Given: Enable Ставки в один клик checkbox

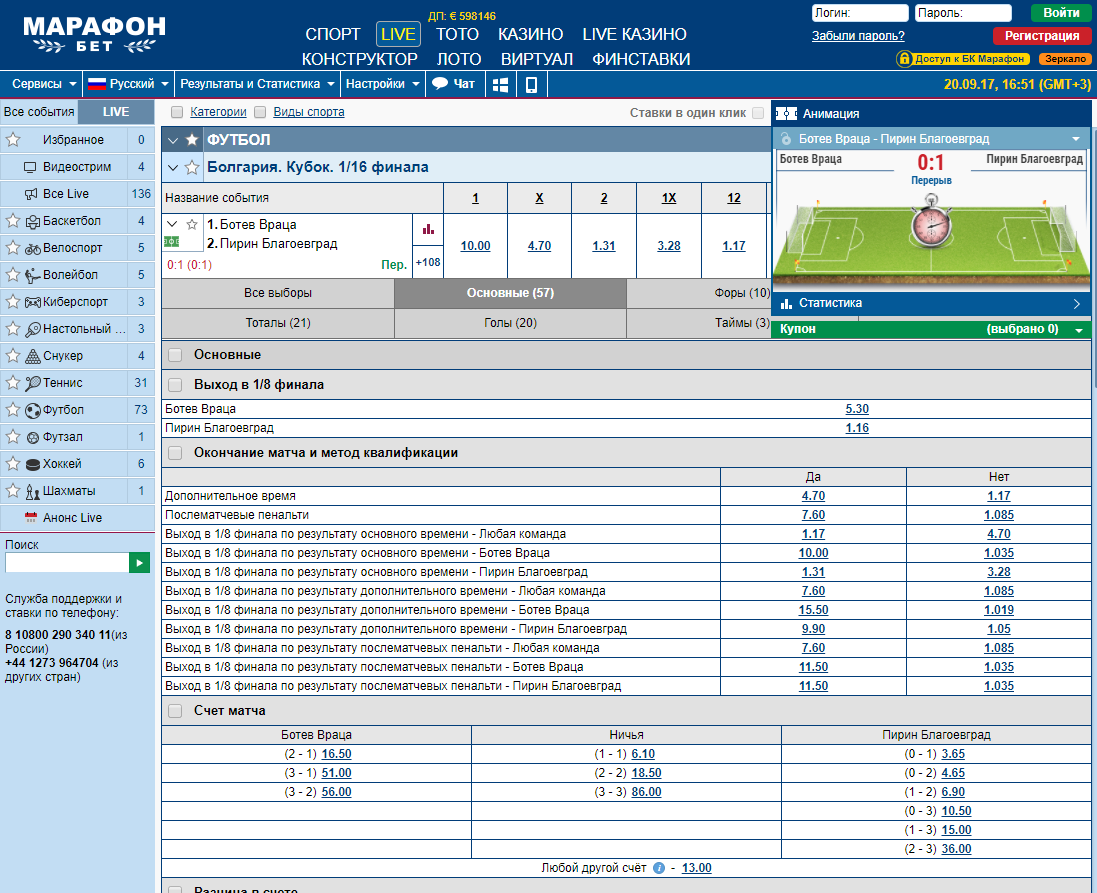Looking at the screenshot, I should point(758,113).
